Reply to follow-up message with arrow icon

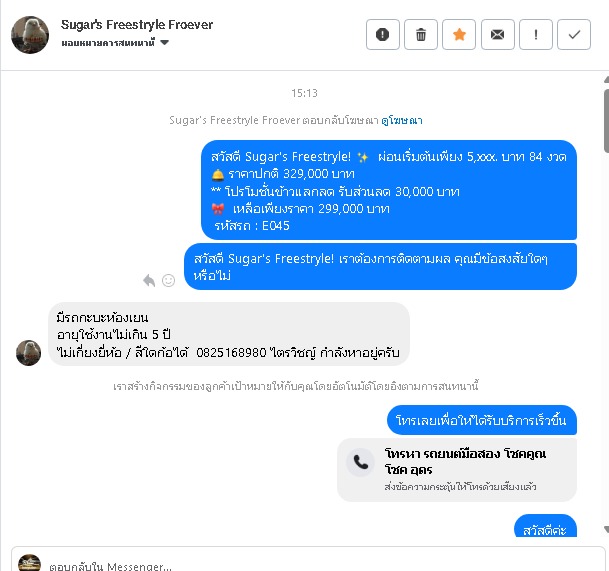149,280
